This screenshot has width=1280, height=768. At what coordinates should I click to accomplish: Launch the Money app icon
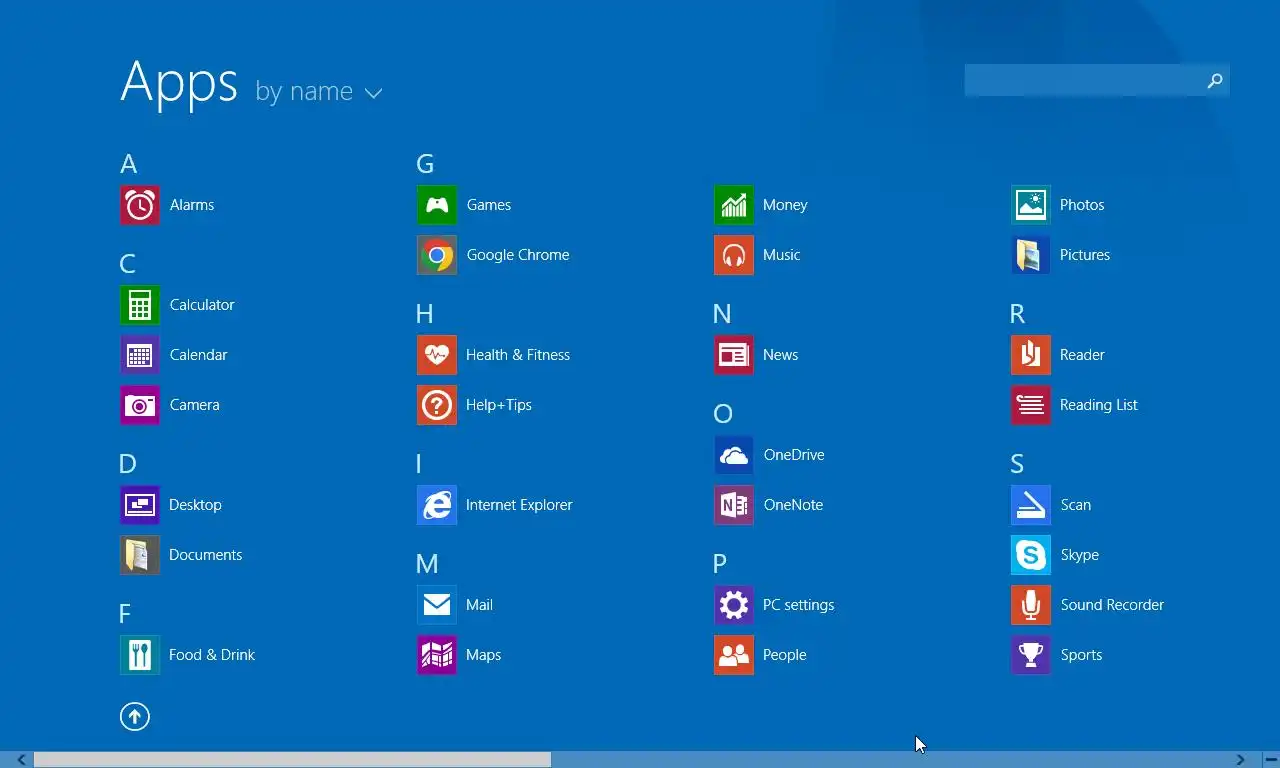click(x=734, y=205)
